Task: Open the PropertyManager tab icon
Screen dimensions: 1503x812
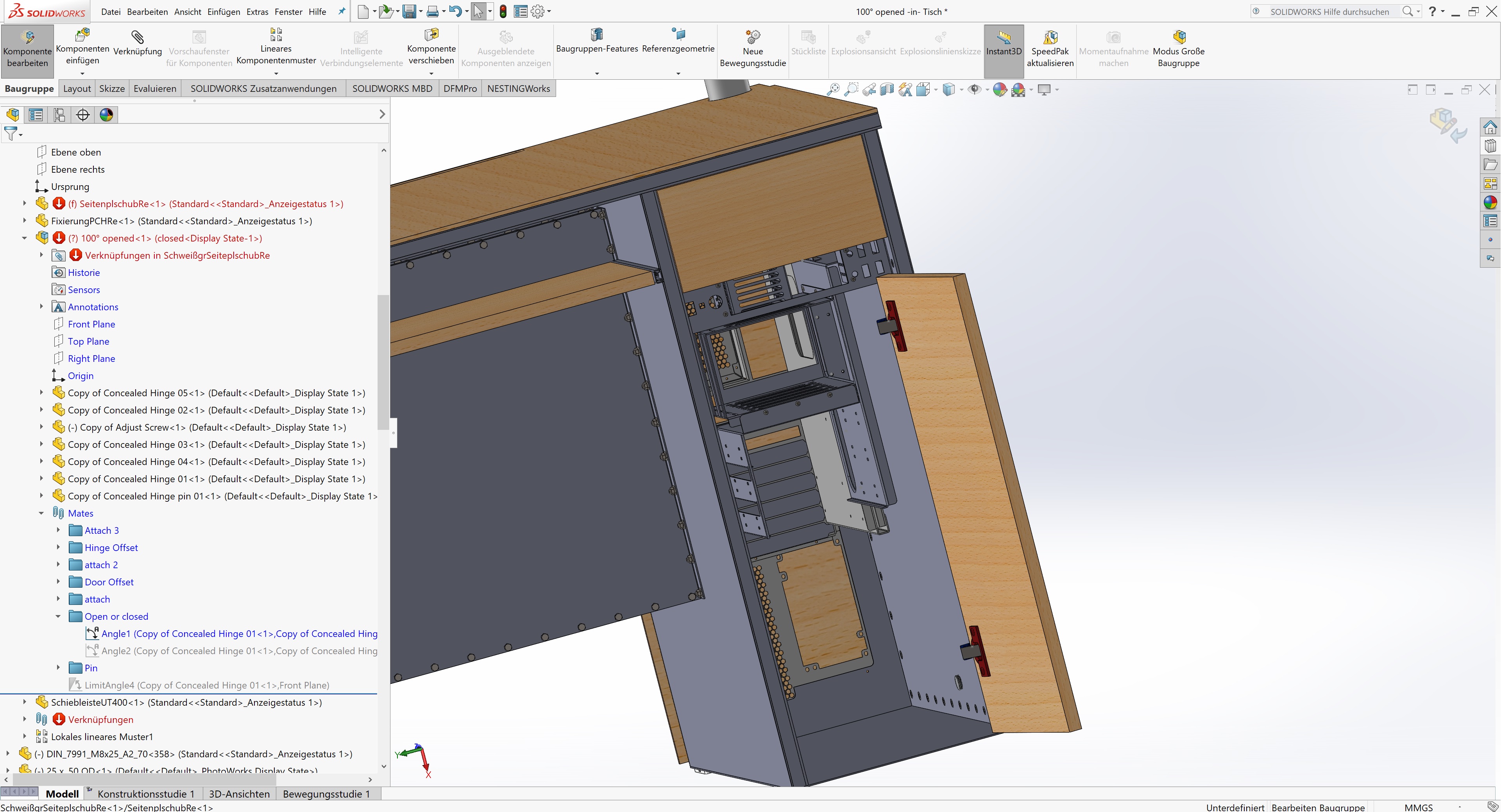Action: tap(36, 115)
